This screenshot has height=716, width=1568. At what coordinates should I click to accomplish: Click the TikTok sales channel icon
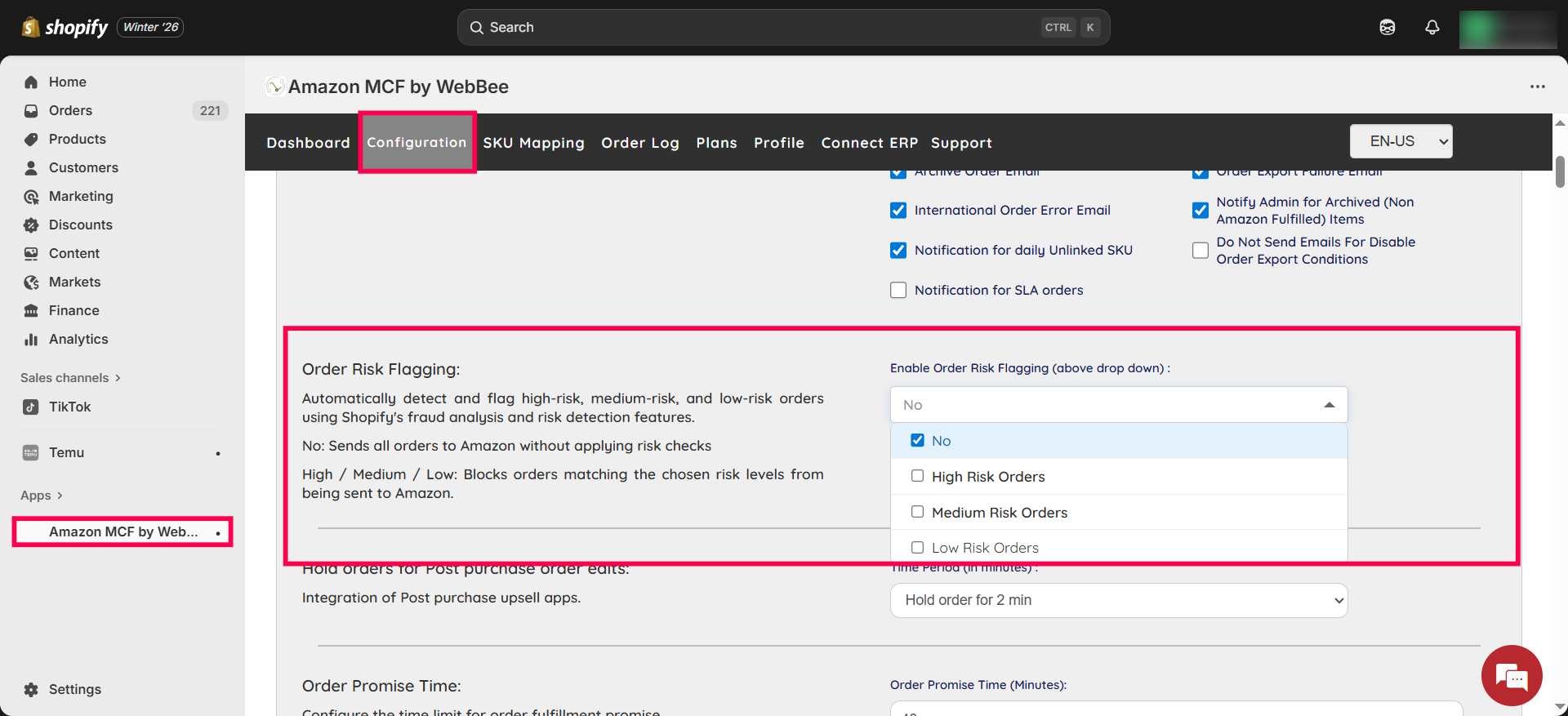point(31,407)
